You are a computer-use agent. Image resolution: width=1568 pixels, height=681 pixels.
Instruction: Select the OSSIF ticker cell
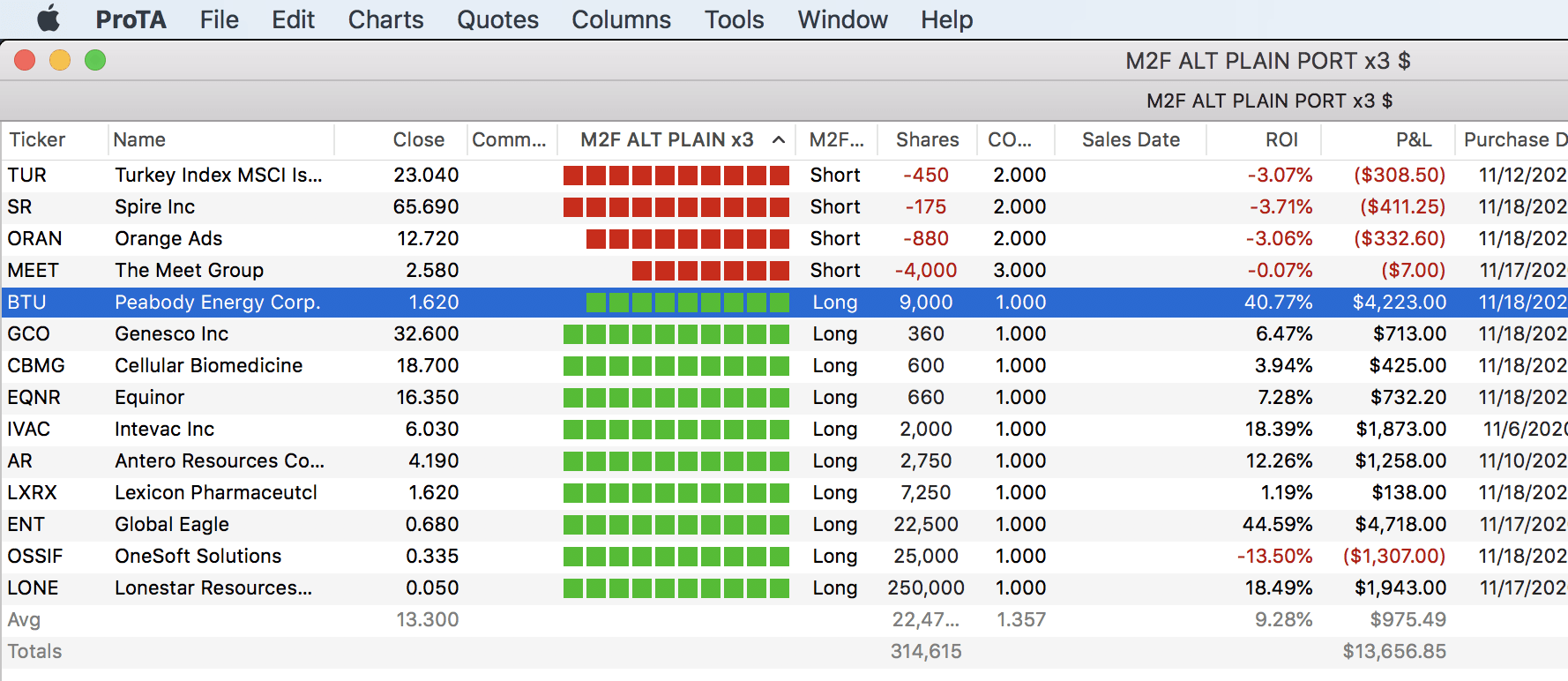pos(34,556)
